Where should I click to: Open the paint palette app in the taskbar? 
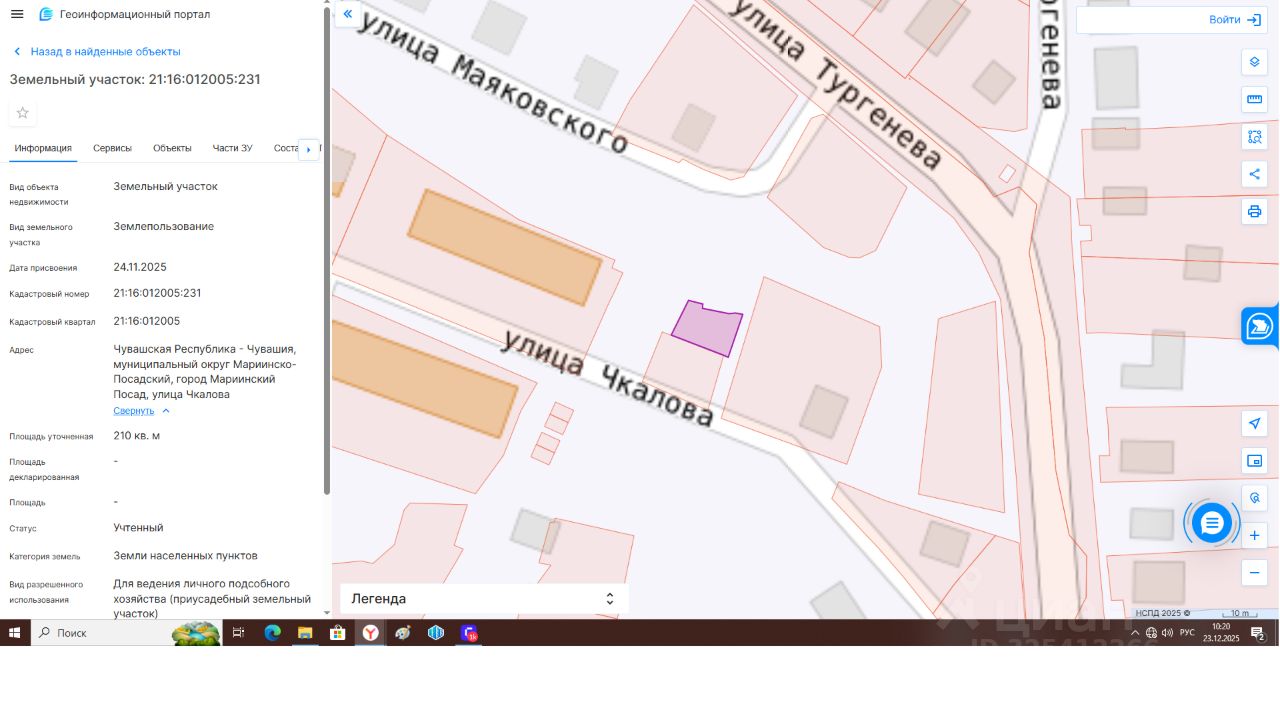pyautogui.click(x=403, y=633)
